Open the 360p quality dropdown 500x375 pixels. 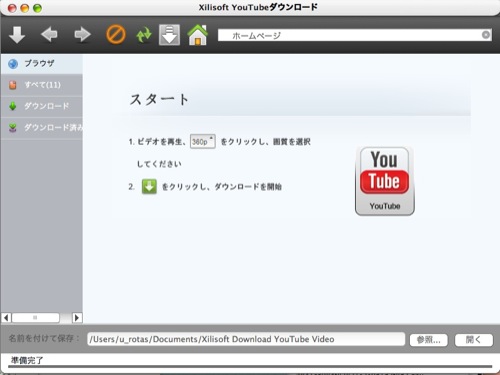point(202,141)
